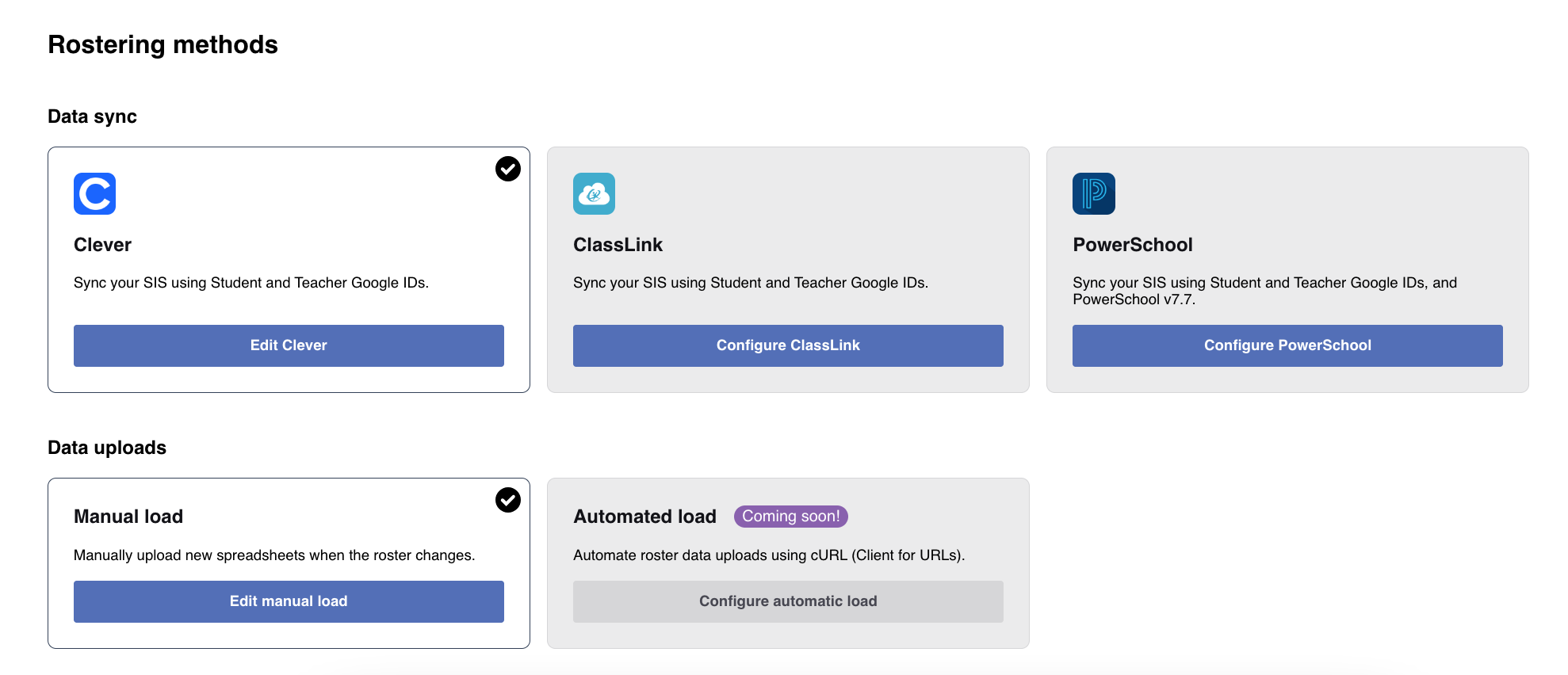Open Configure ClassLink settings
Screen dimensions: 1568x675
click(787, 345)
